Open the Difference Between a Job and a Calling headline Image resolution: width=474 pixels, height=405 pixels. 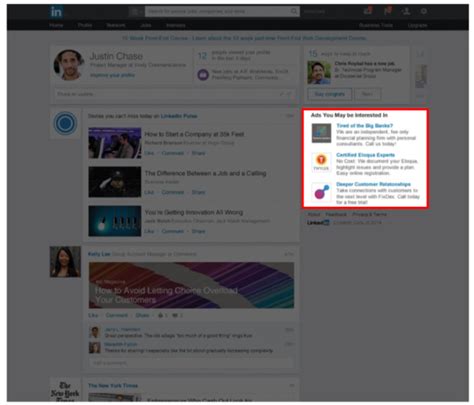click(205, 173)
